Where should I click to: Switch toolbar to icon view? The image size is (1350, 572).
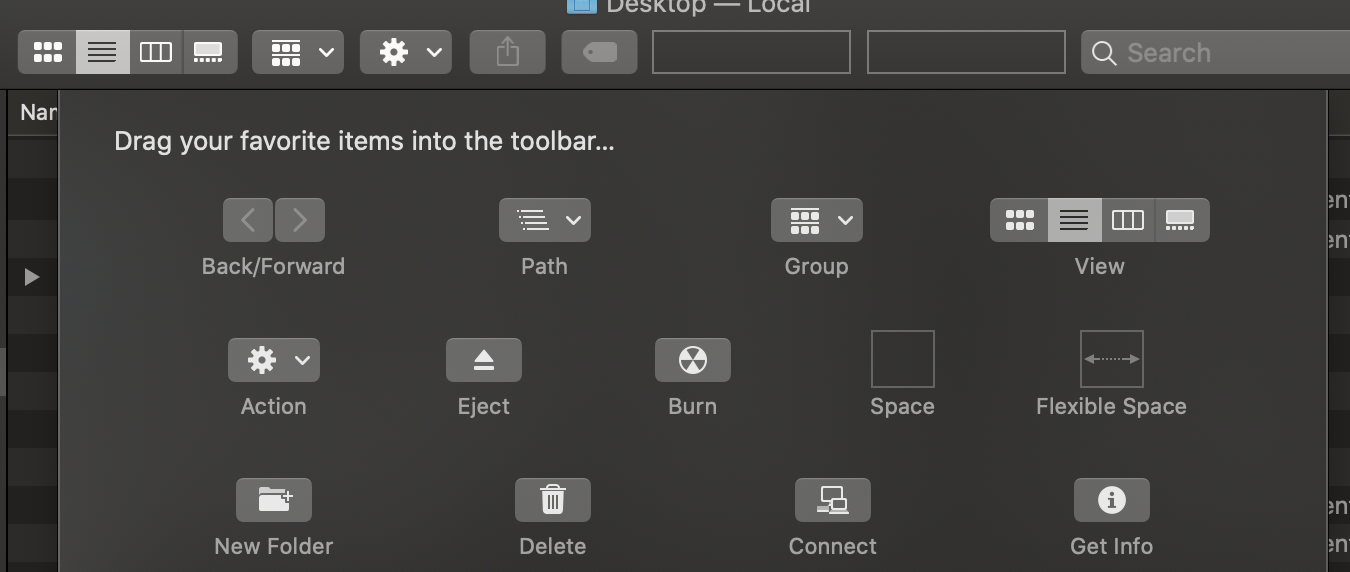[x=47, y=52]
